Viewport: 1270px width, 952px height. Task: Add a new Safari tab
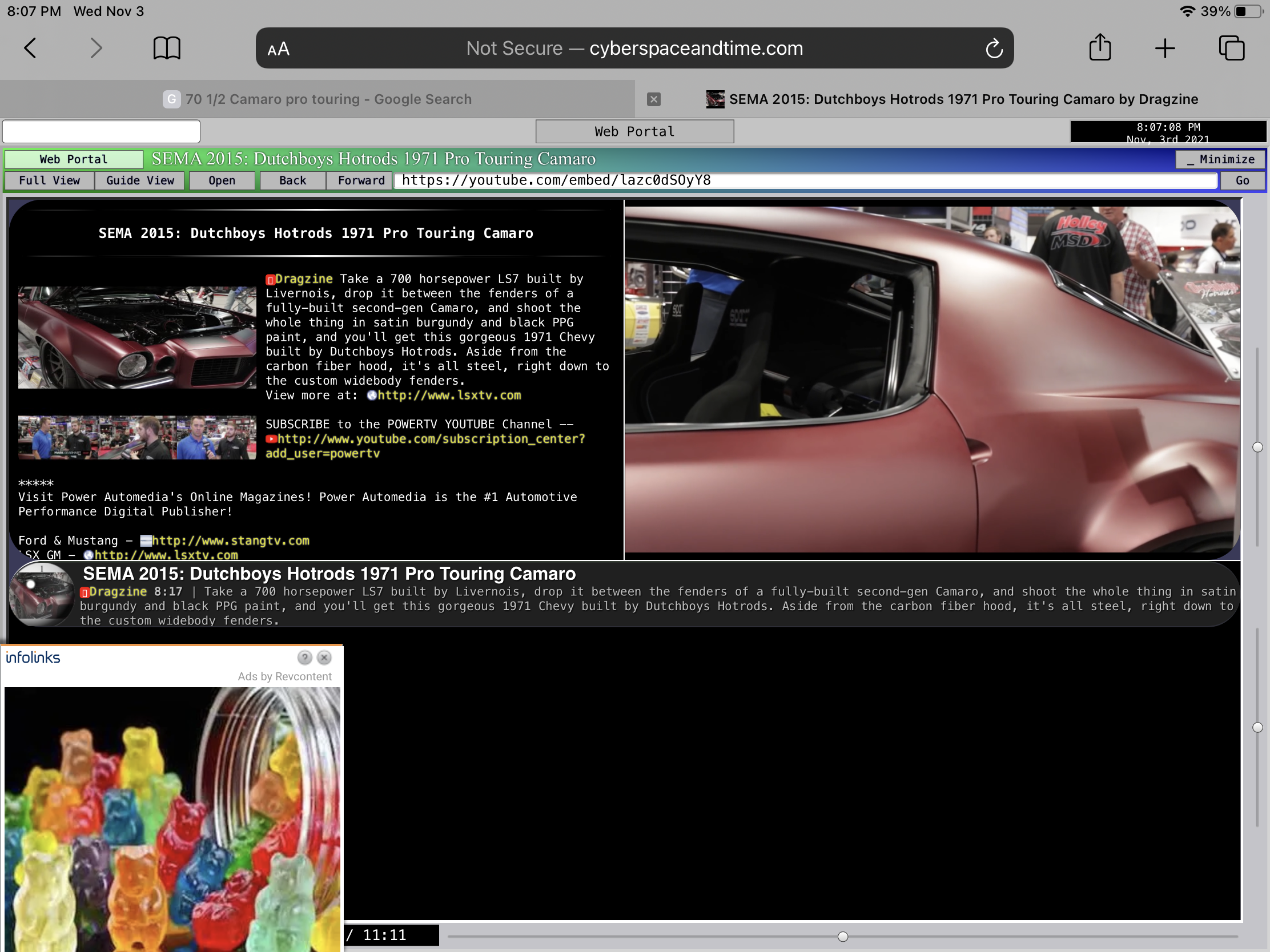pyautogui.click(x=1165, y=48)
